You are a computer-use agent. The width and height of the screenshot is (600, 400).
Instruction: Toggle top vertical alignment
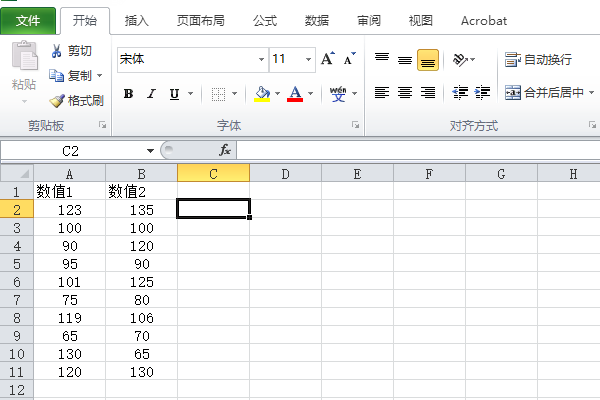tap(382, 59)
